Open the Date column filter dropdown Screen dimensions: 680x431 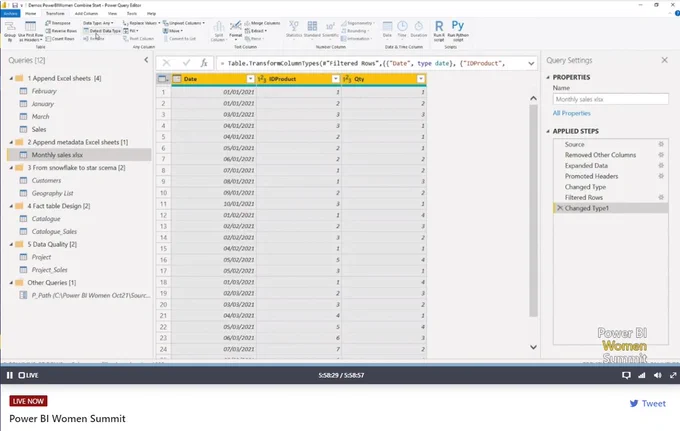(x=250, y=79)
